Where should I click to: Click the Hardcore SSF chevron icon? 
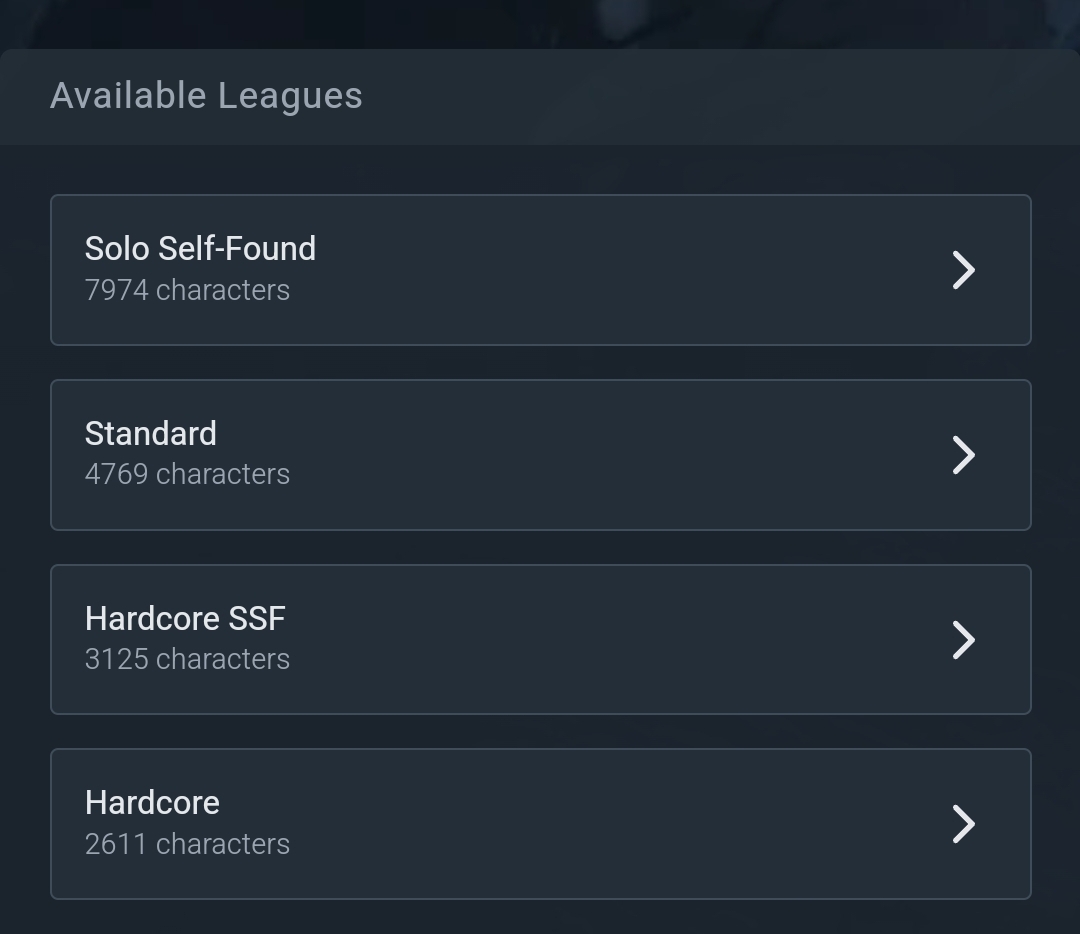click(964, 640)
